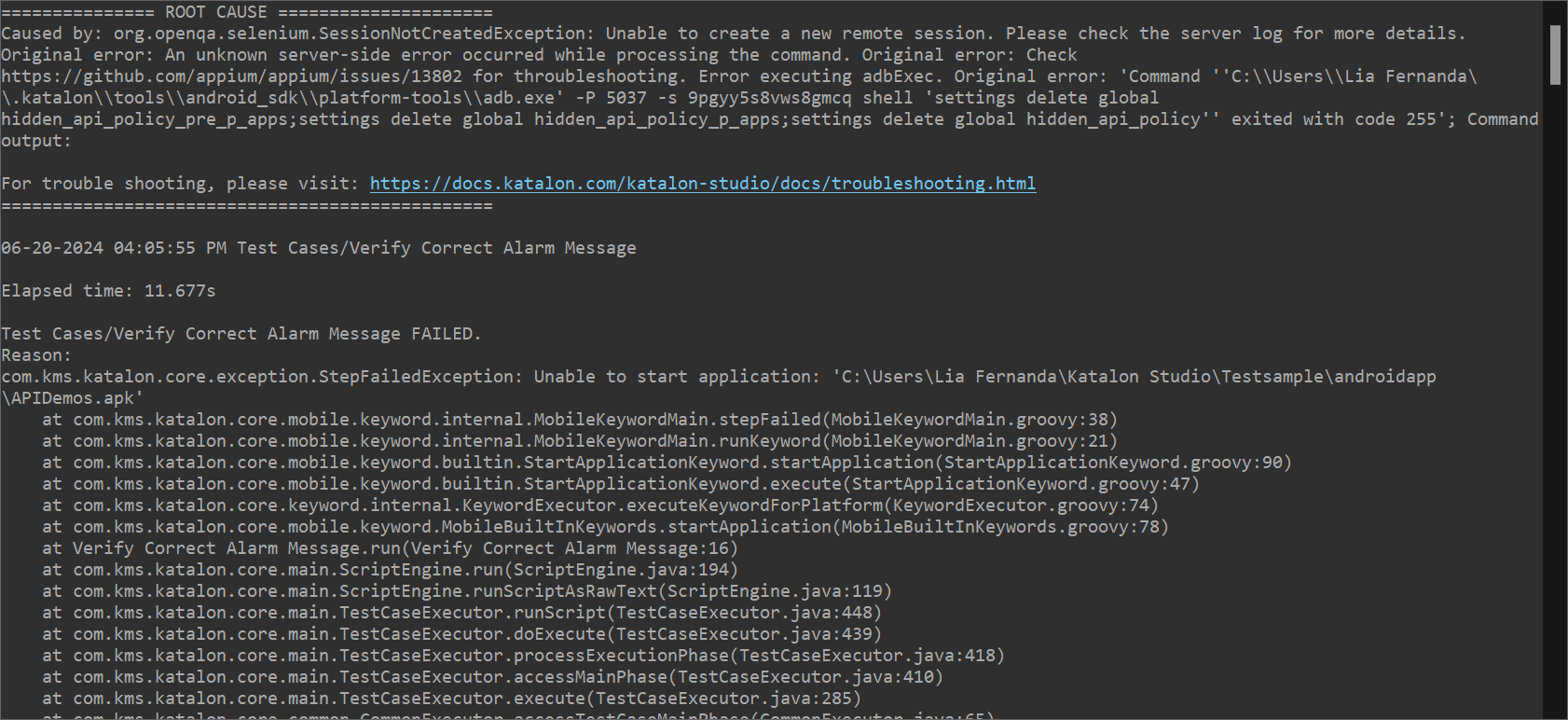Click the StartApplicationKeyword.groovy:90 stack line
1568x720 pixels.
[x=666, y=463]
